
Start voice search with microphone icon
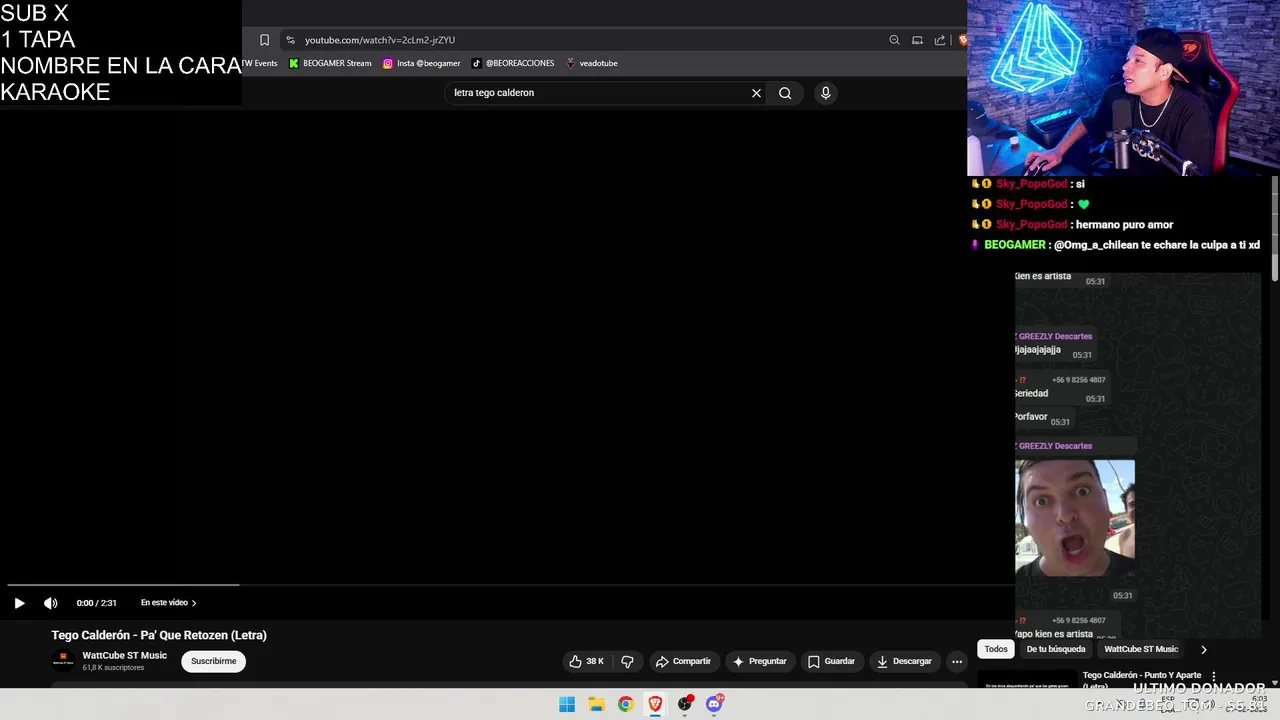tap(825, 93)
